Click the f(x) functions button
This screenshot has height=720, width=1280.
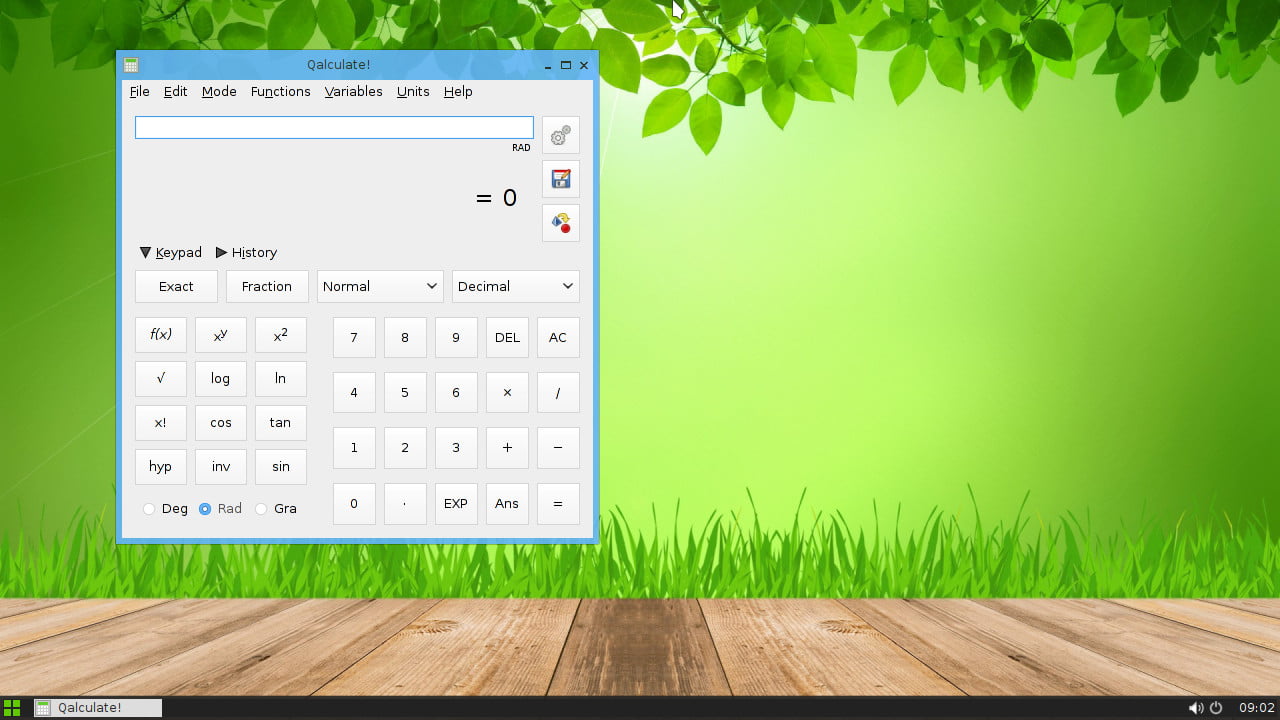161,335
